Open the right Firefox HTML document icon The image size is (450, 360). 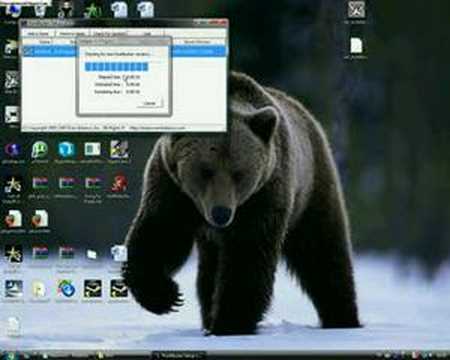(39, 219)
